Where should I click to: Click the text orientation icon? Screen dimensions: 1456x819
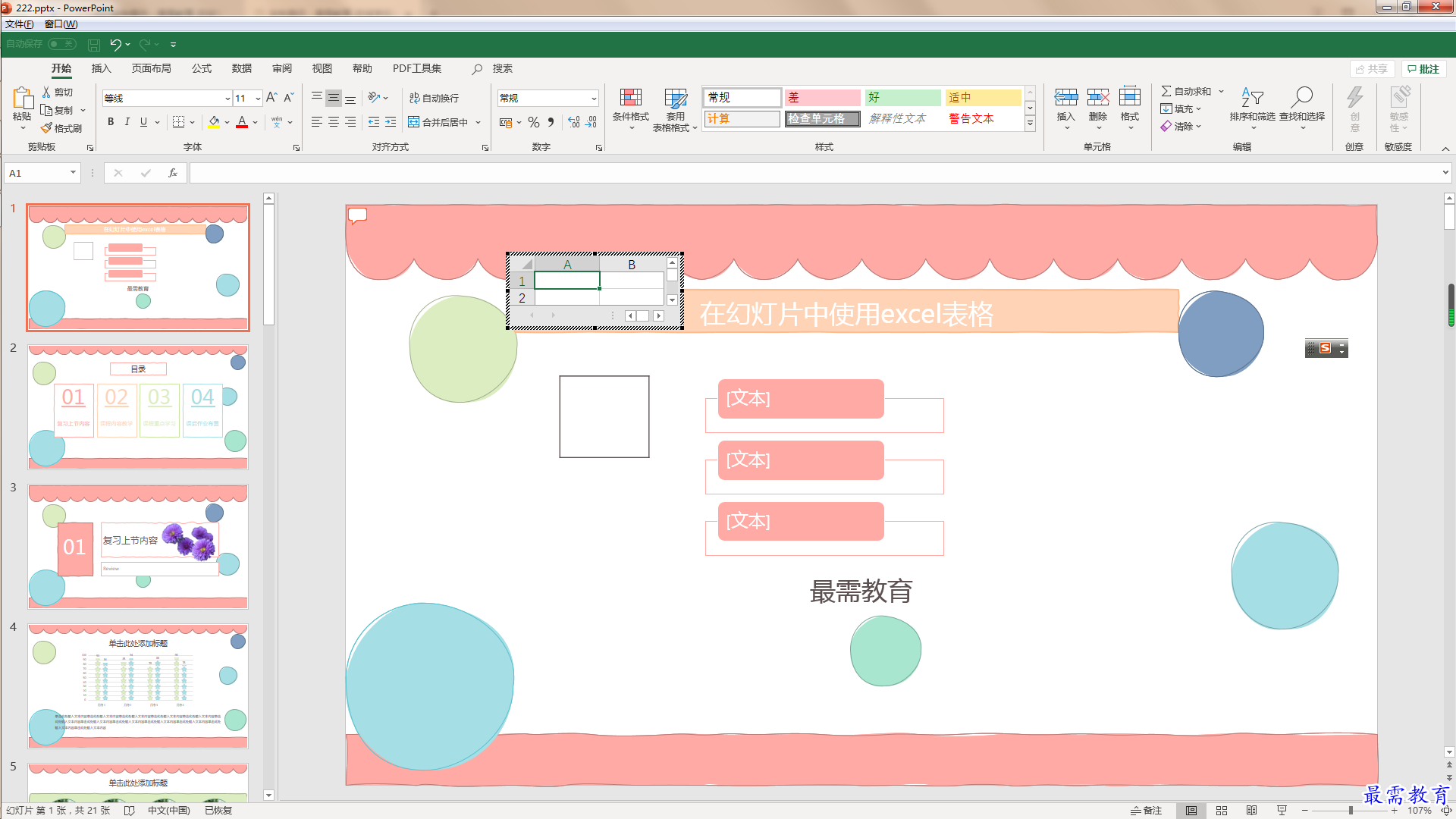pyautogui.click(x=374, y=97)
